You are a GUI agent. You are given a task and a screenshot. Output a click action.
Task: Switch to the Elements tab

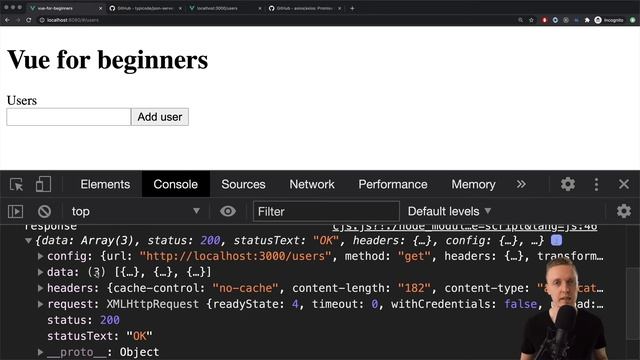click(105, 184)
